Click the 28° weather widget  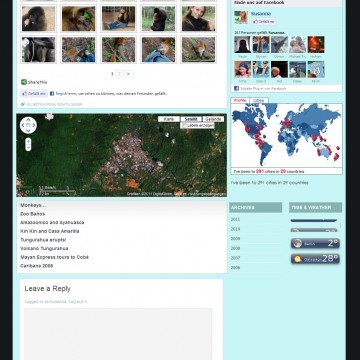pos(315,259)
